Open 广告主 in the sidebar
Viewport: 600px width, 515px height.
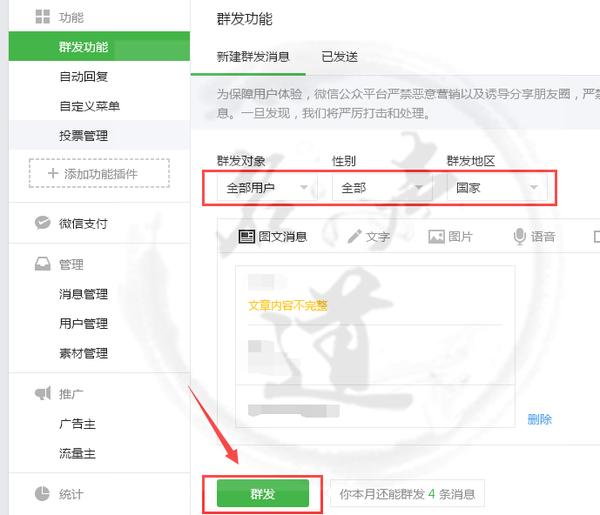pos(77,424)
